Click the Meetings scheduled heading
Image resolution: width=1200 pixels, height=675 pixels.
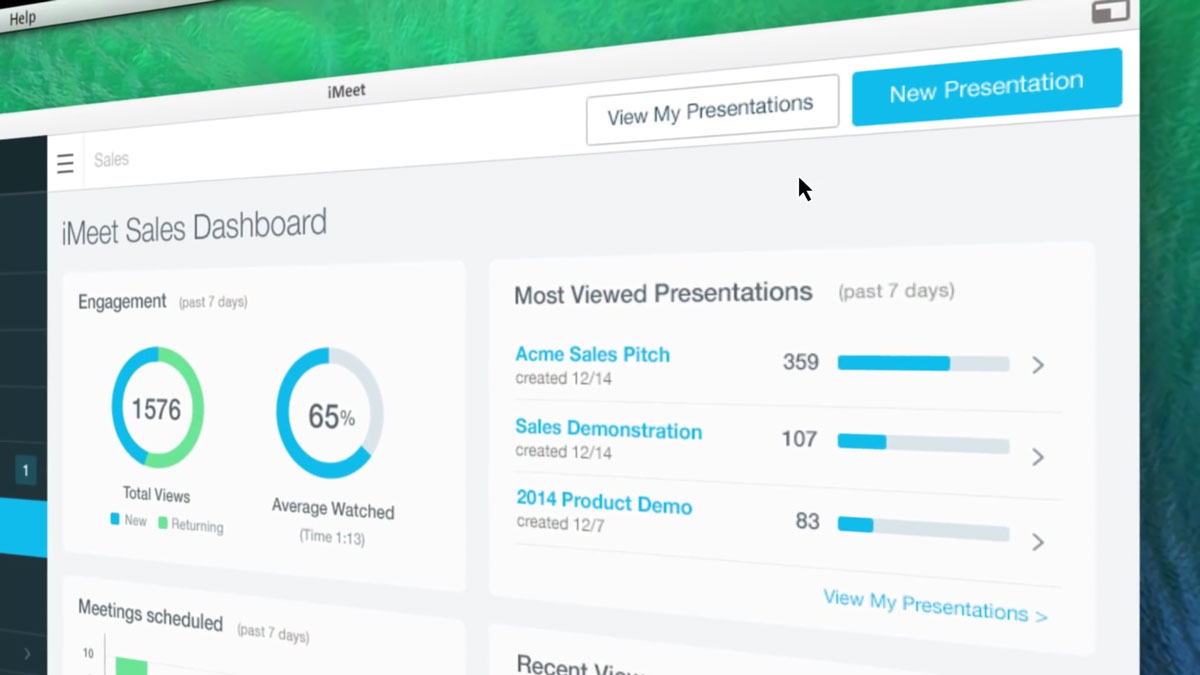click(x=150, y=614)
